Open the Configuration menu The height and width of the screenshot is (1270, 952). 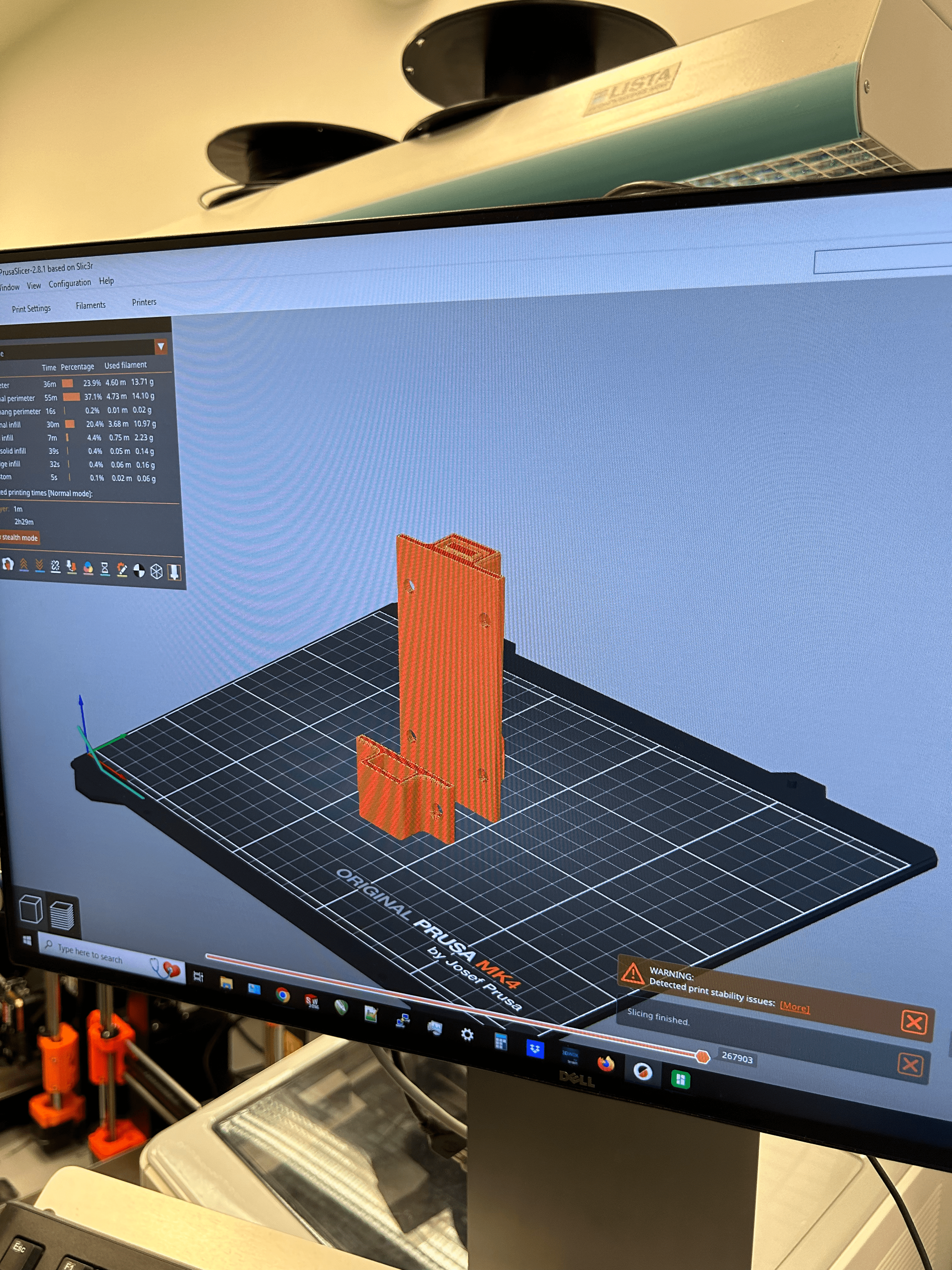click(x=70, y=283)
